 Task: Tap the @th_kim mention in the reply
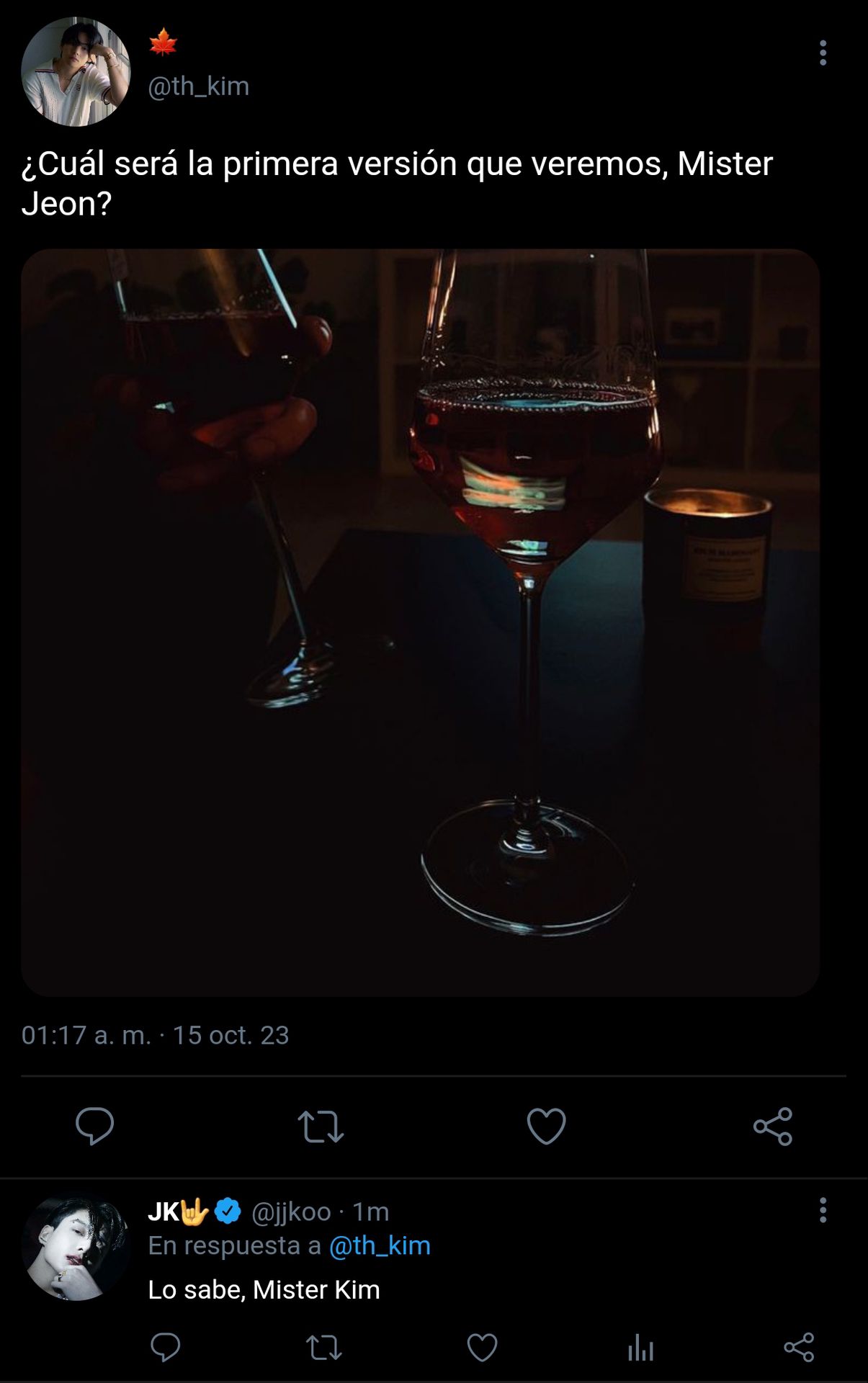pos(380,1245)
